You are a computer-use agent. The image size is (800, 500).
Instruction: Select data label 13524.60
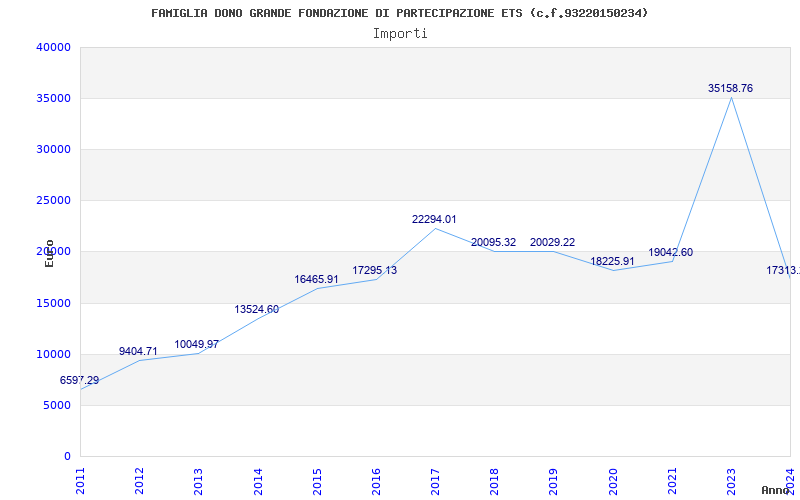pyautogui.click(x=257, y=310)
